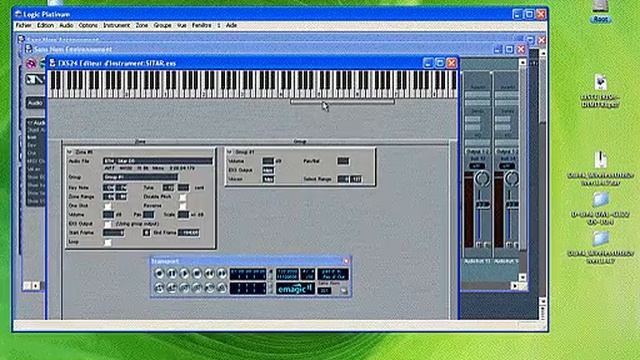Image resolution: width=640 pixels, height=360 pixels.
Task: Toggle the One Shot checkbox
Action: pos(107,206)
